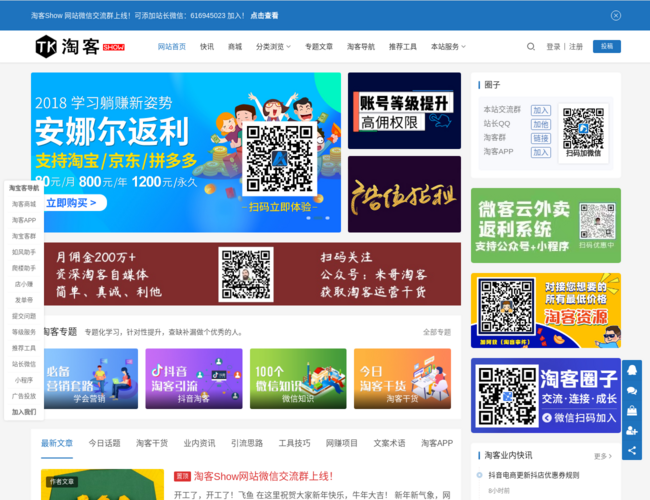Switch to the 业内资讯 tab
Screen dimensions: 650x500
(x=199, y=443)
